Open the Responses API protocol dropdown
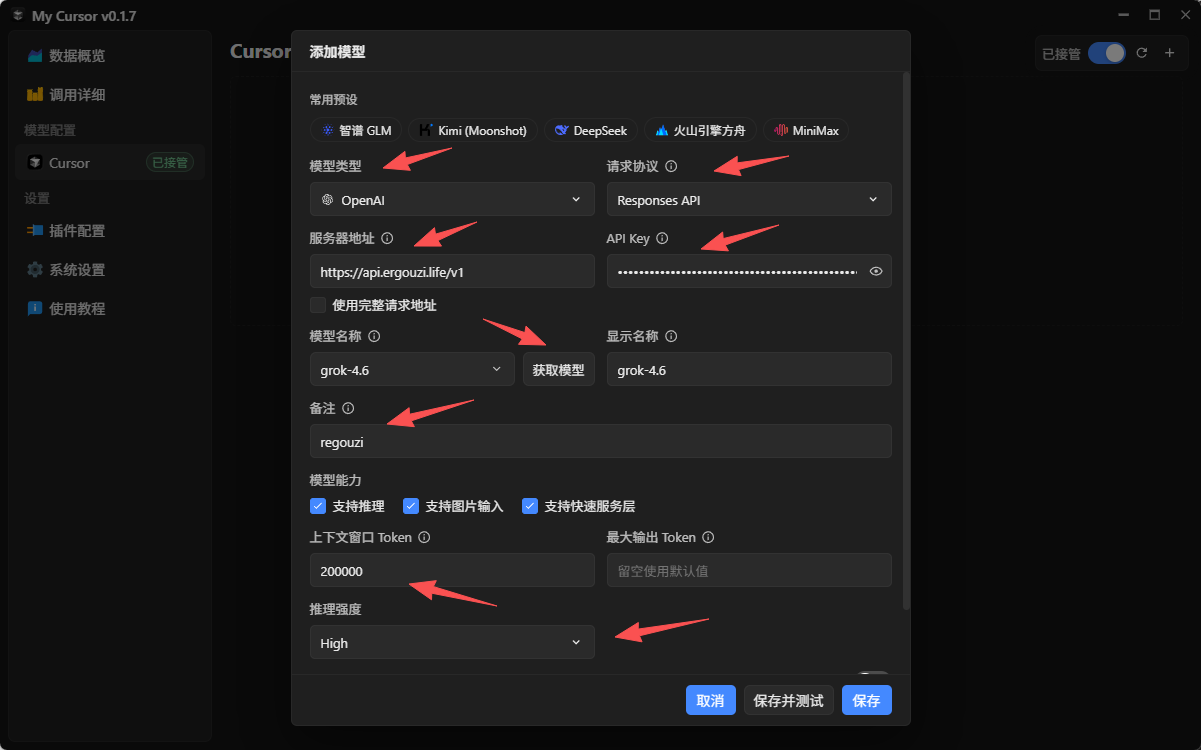Viewport: 1201px width, 750px height. [x=749, y=199]
